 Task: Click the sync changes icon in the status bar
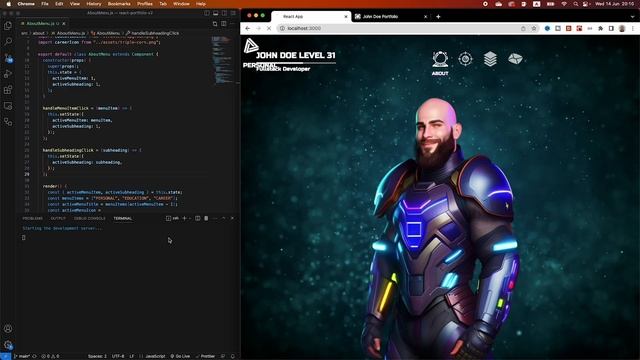tap(34, 356)
